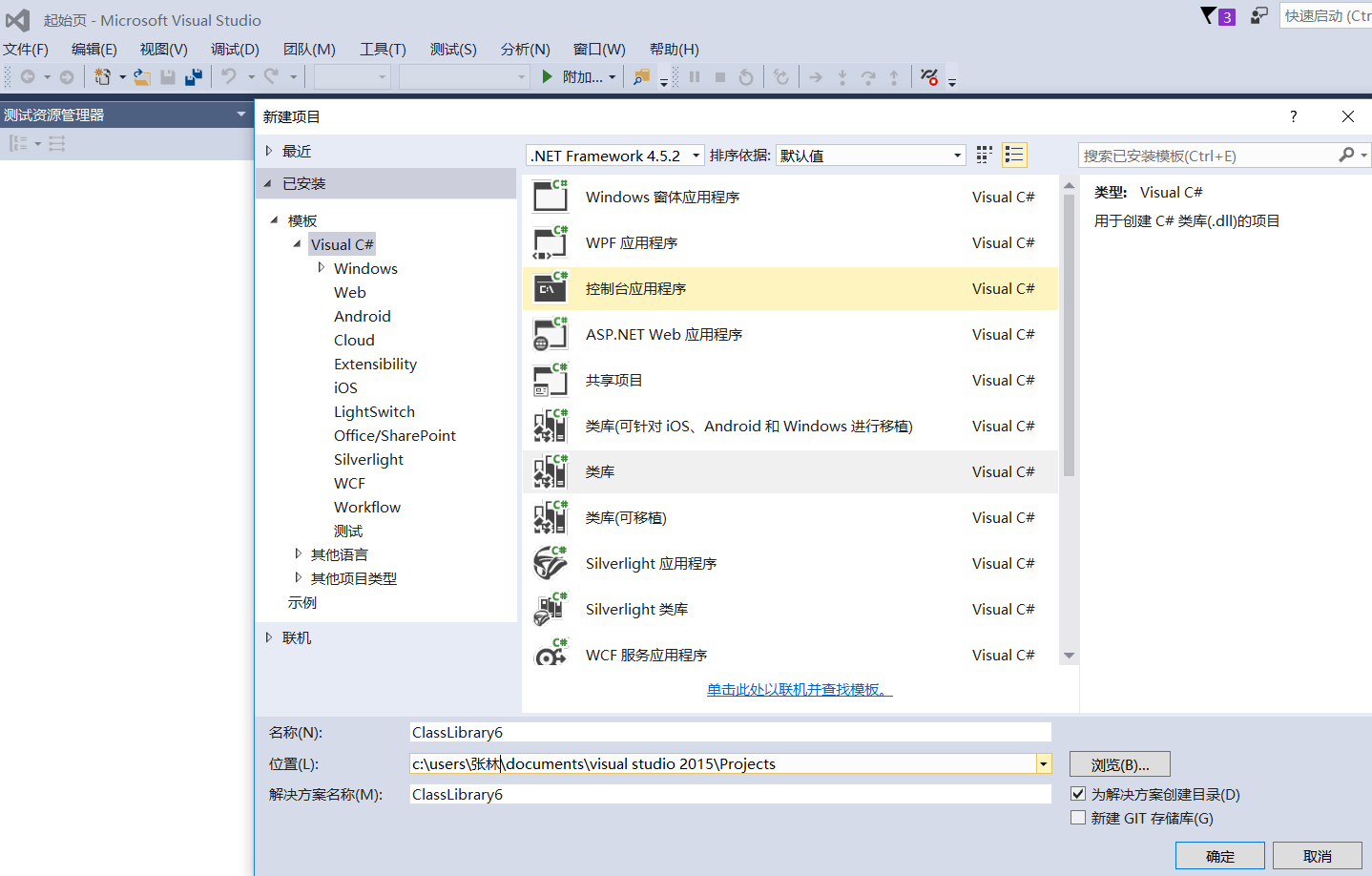Click the Restart debugging icon
Viewport: 1372px width, 876px height.
pos(746,76)
